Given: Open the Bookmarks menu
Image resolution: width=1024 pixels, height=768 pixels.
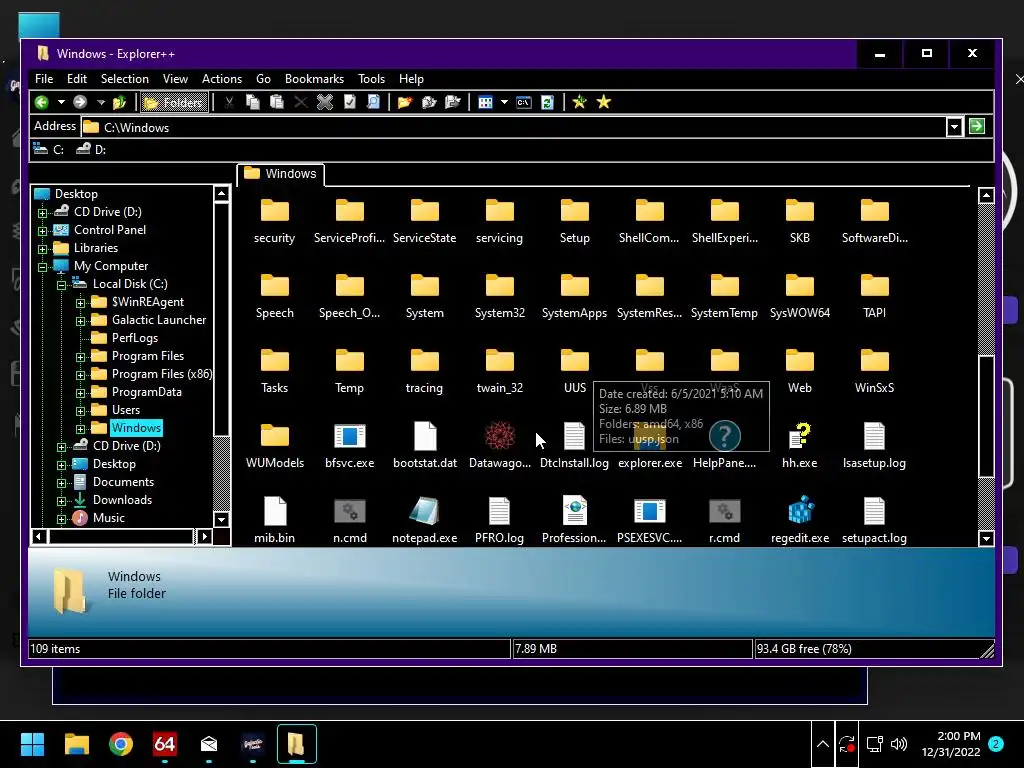Looking at the screenshot, I should coord(314,79).
